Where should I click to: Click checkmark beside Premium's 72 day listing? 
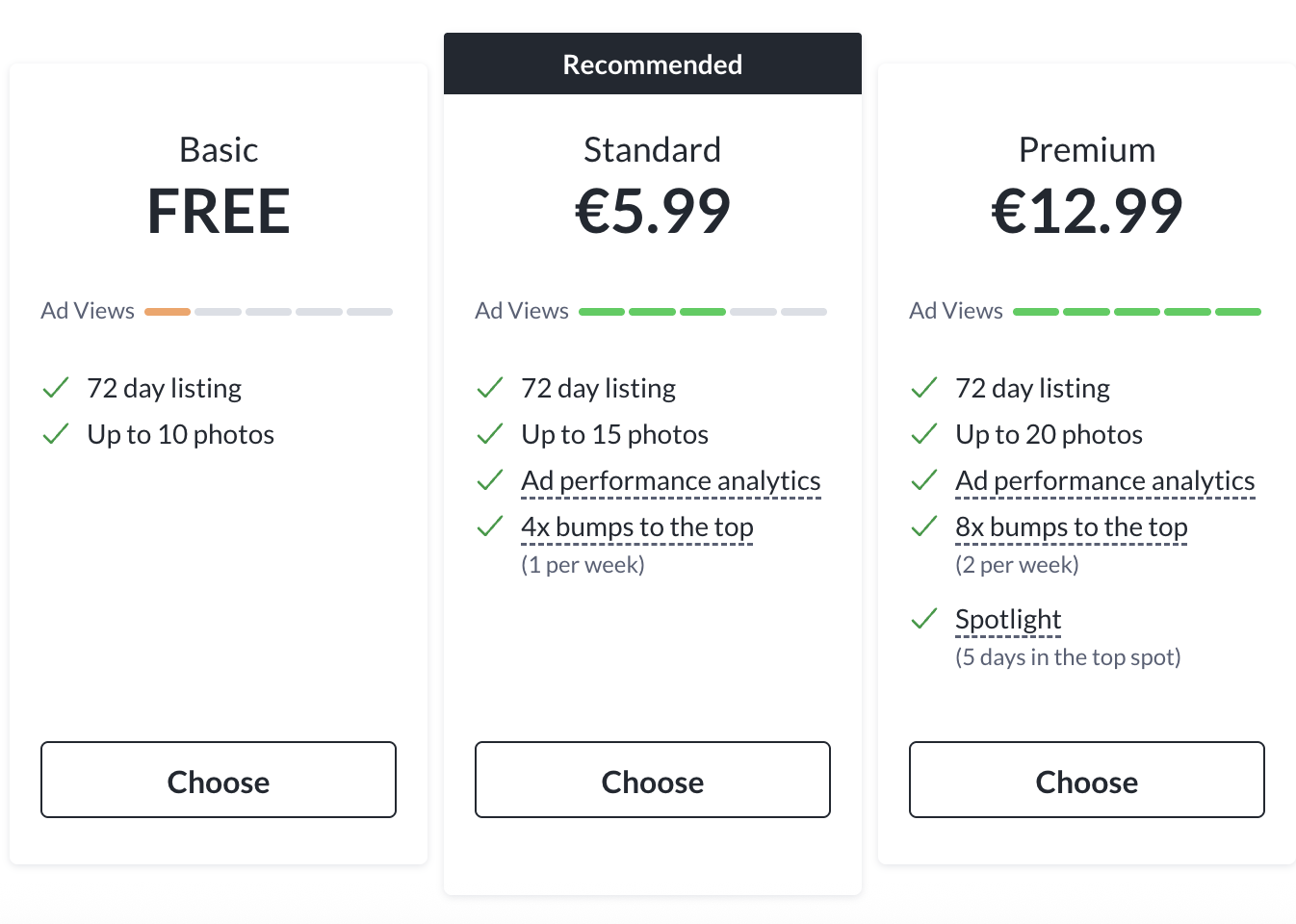tap(924, 388)
